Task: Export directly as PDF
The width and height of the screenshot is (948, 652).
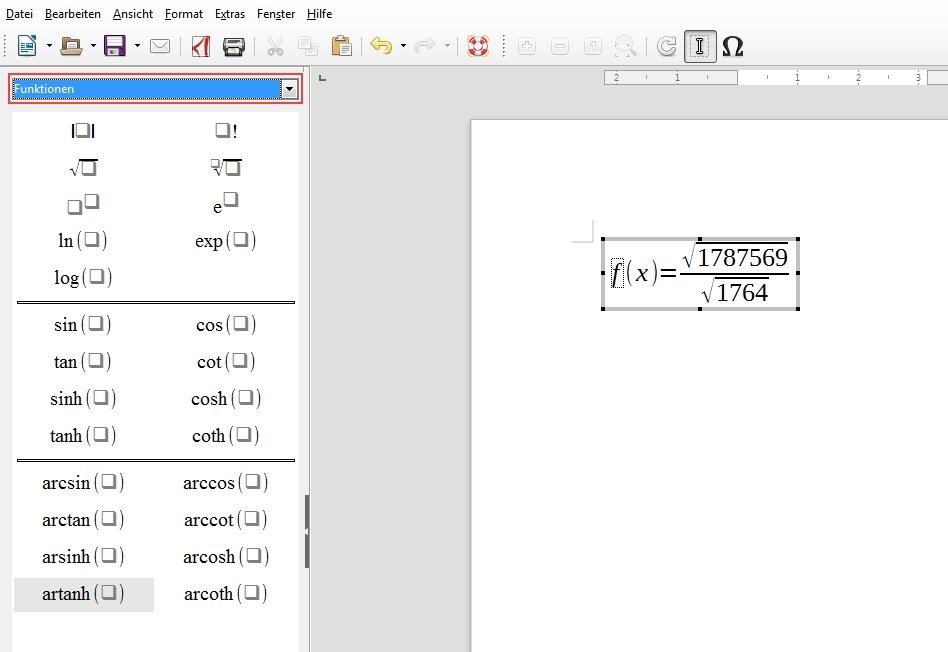Action: coord(200,46)
